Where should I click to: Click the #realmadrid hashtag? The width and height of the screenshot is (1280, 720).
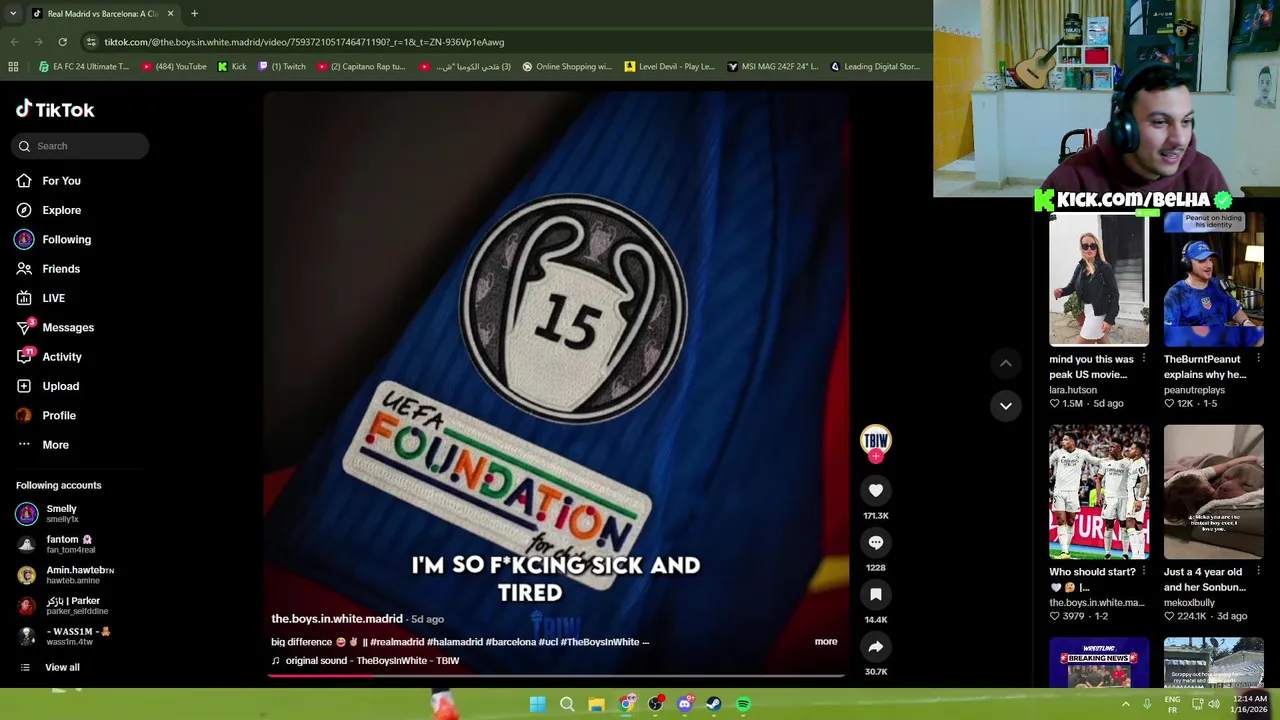point(397,642)
